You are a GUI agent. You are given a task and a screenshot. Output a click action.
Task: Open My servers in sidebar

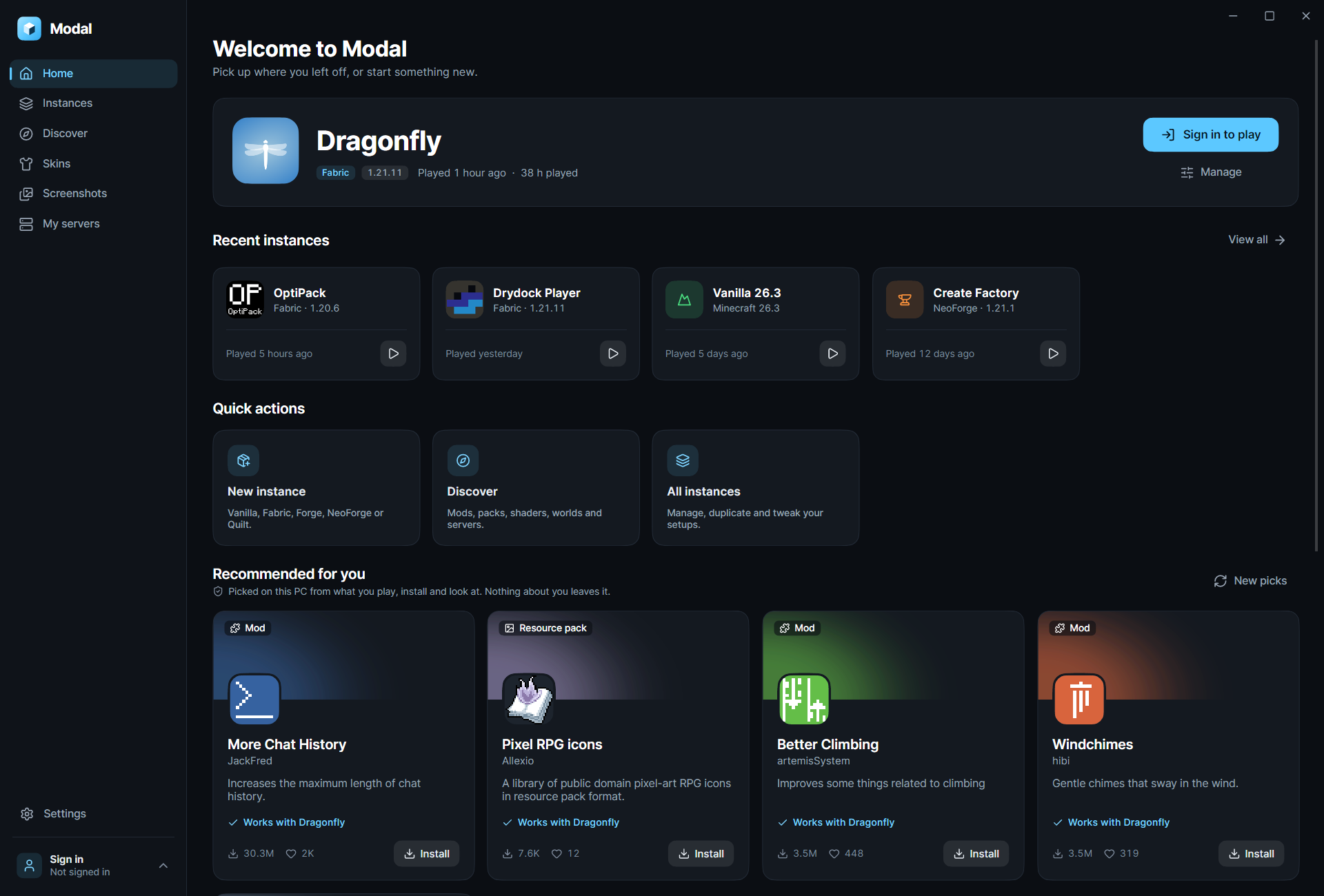tap(94, 223)
